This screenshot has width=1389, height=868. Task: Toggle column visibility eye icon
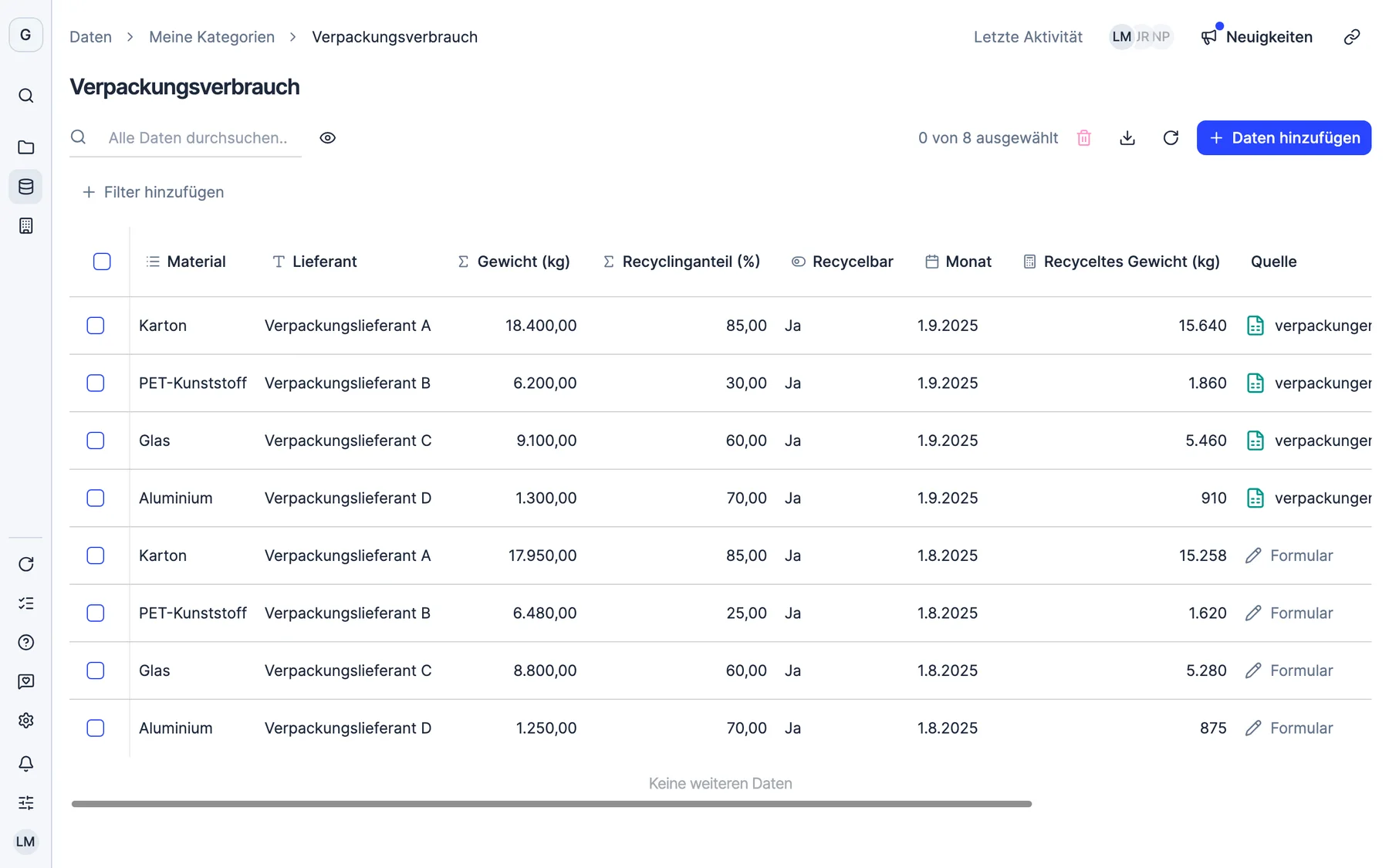click(x=328, y=138)
